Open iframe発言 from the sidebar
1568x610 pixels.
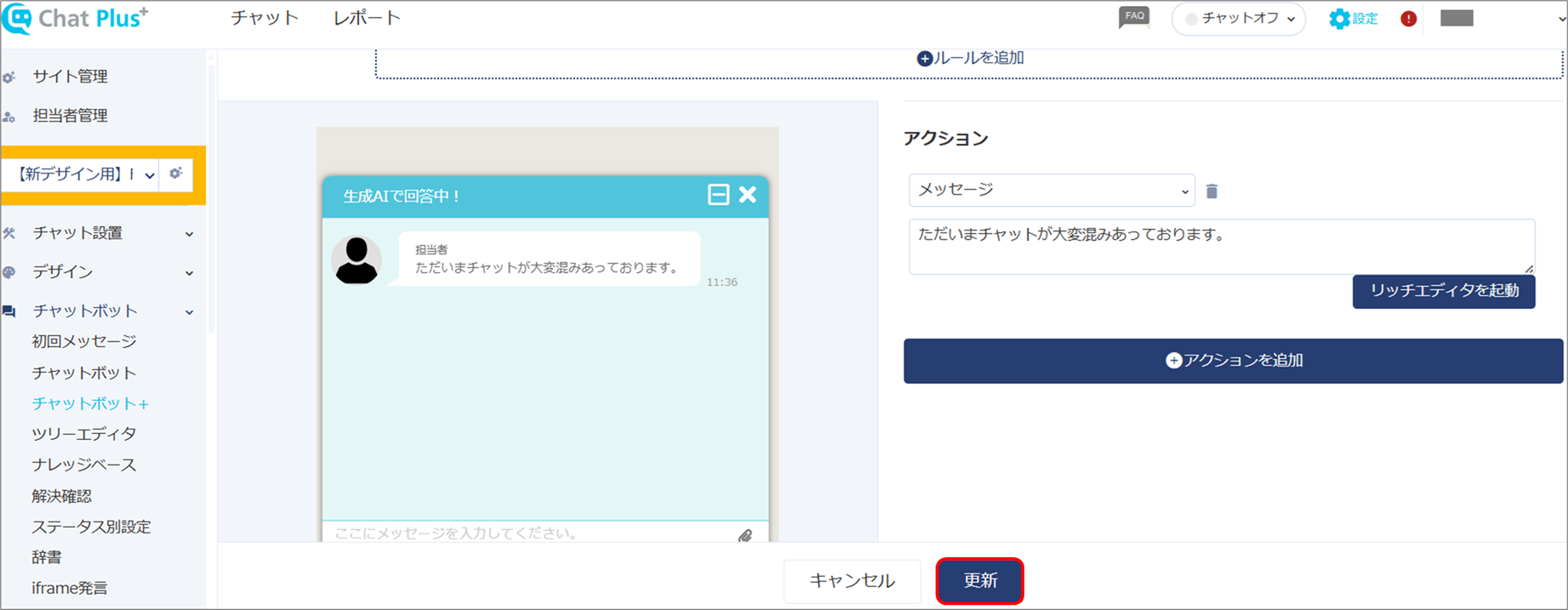tap(70, 588)
